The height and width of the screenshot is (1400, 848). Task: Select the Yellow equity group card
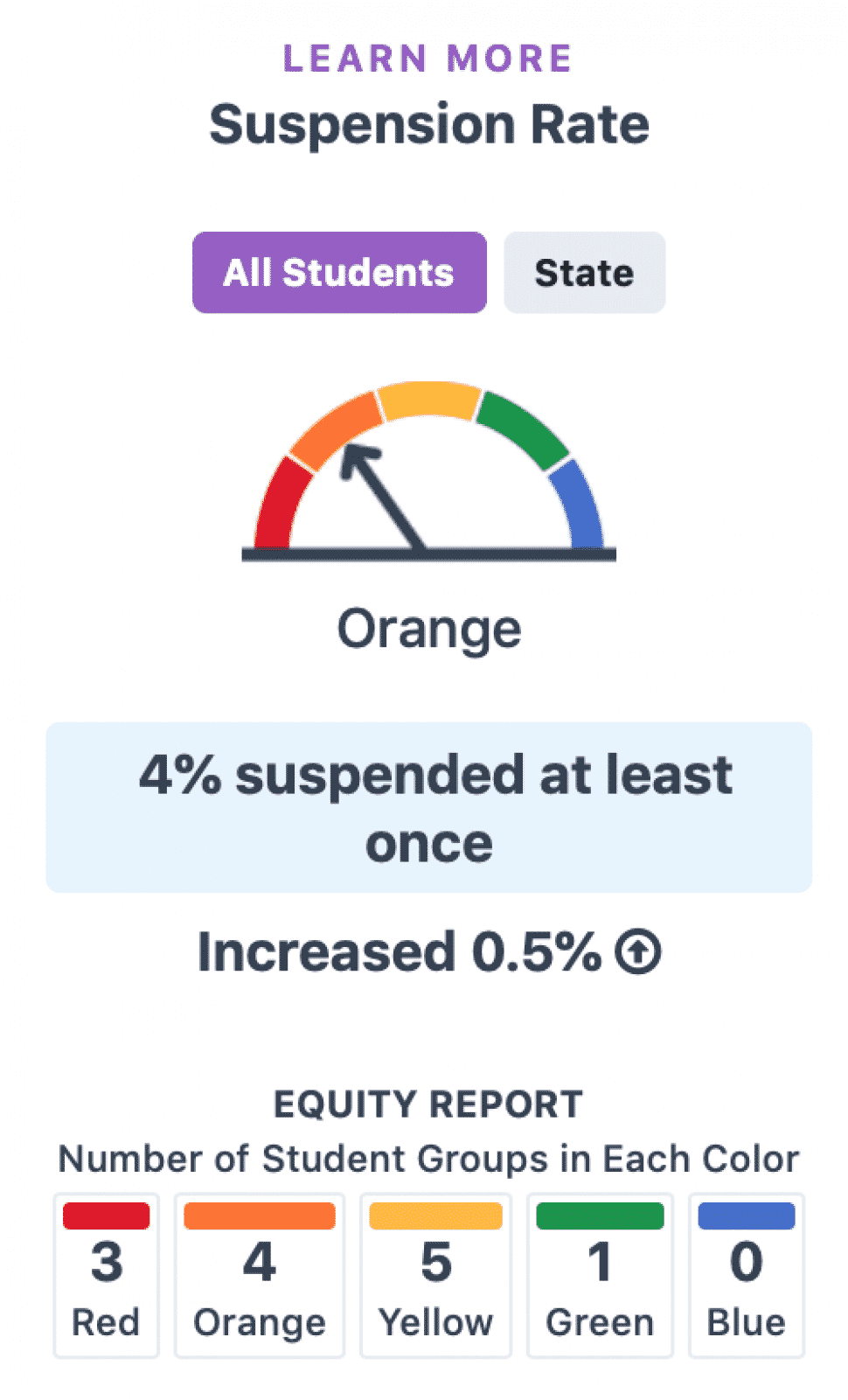(x=435, y=1275)
